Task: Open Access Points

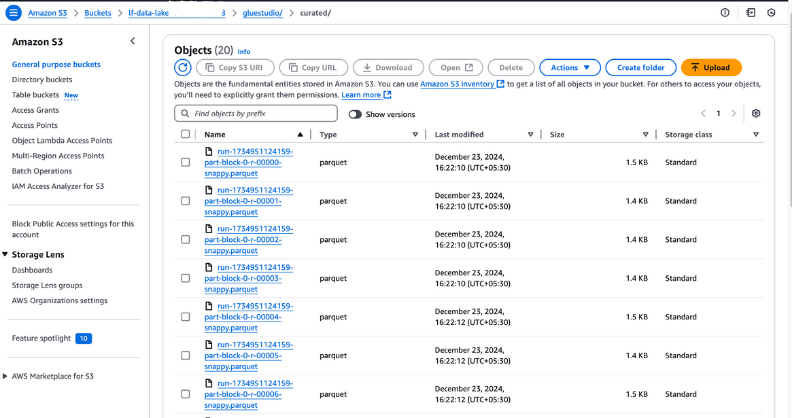Action: pyautogui.click(x=35, y=125)
